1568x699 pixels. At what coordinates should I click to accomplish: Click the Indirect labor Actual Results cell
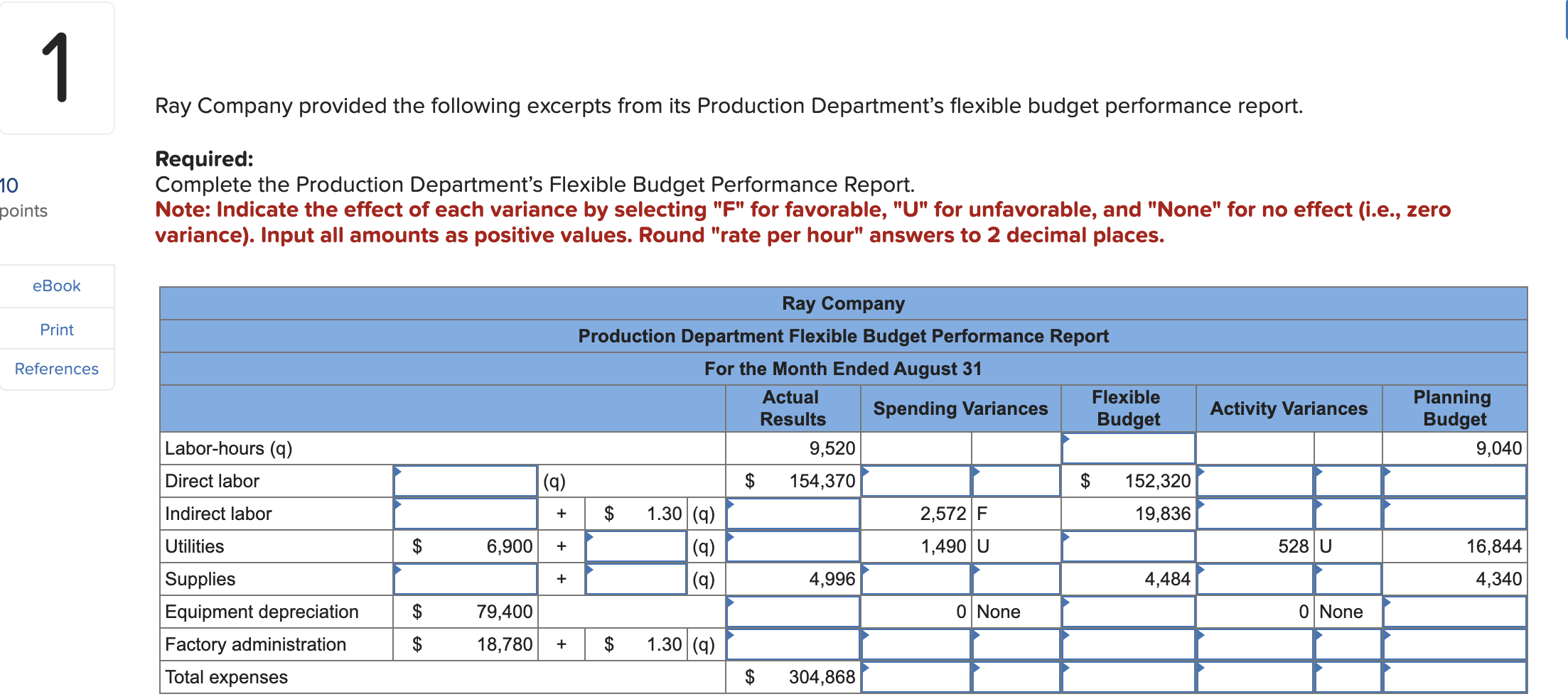click(791, 513)
